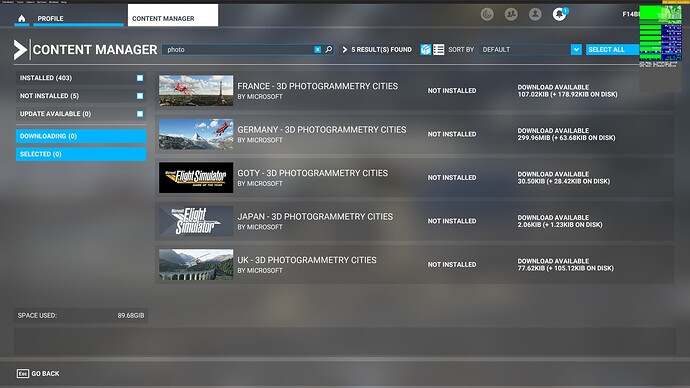Image resolution: width=690 pixels, height=388 pixels.
Task: Click France row 'Not Installed' status
Action: click(x=452, y=91)
